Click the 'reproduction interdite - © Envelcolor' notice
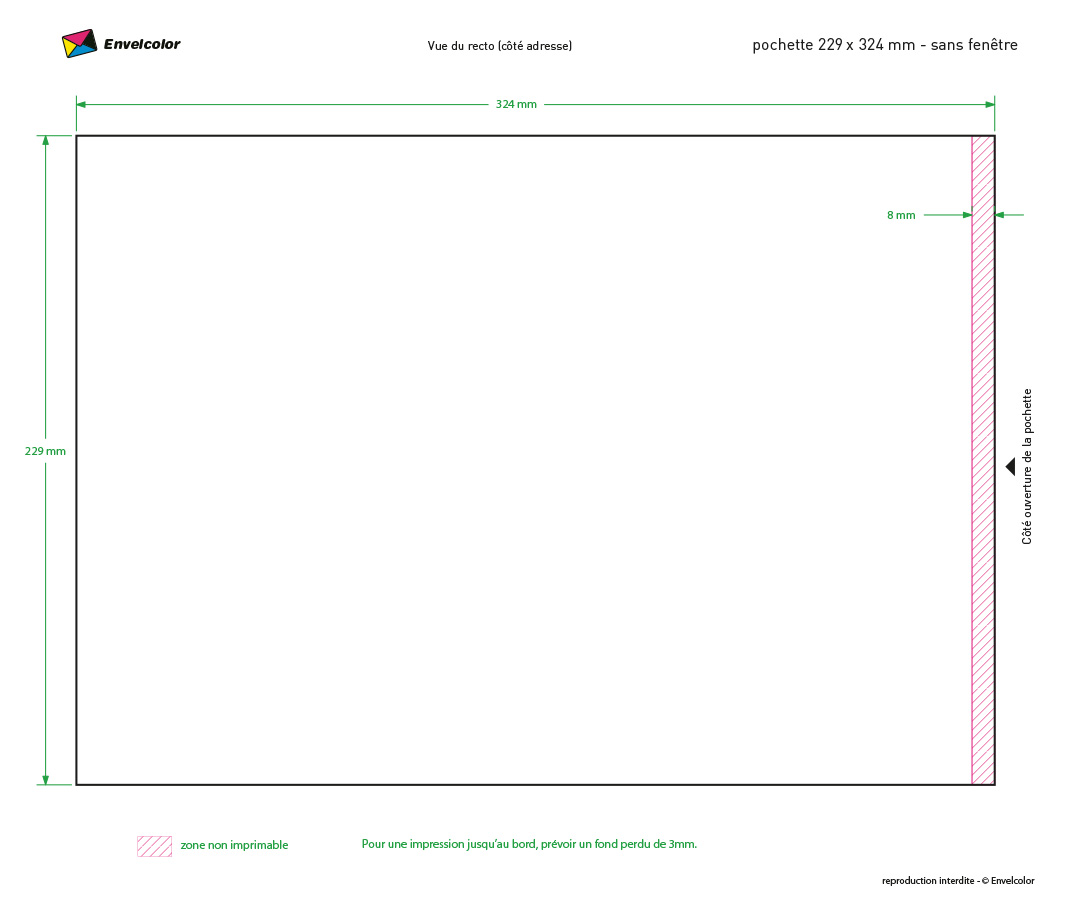 click(957, 881)
